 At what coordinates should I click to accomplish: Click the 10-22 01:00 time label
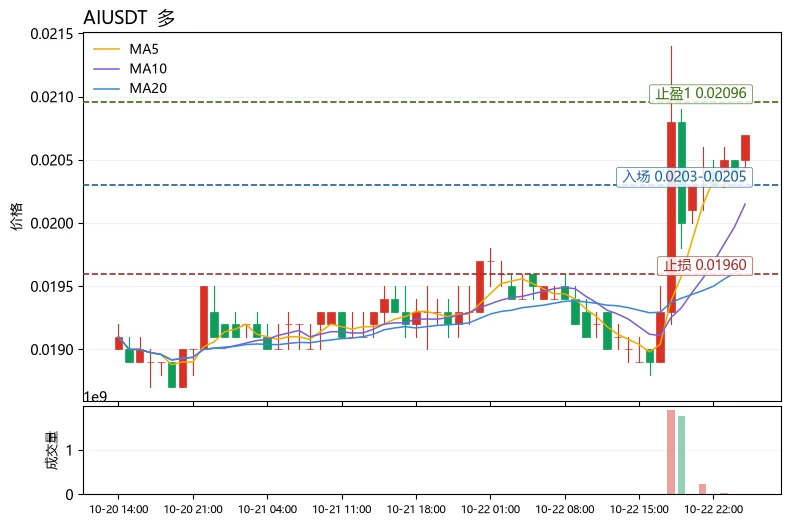coord(491,509)
